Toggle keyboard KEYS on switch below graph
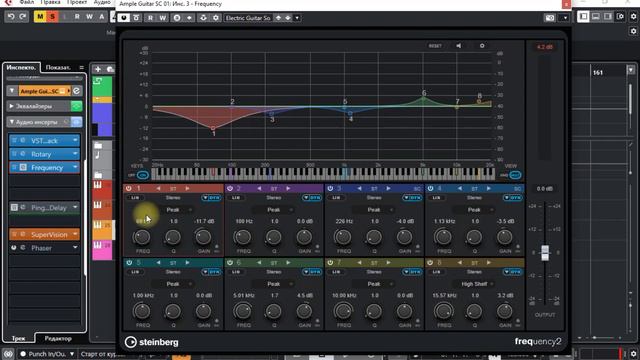 coord(143,176)
